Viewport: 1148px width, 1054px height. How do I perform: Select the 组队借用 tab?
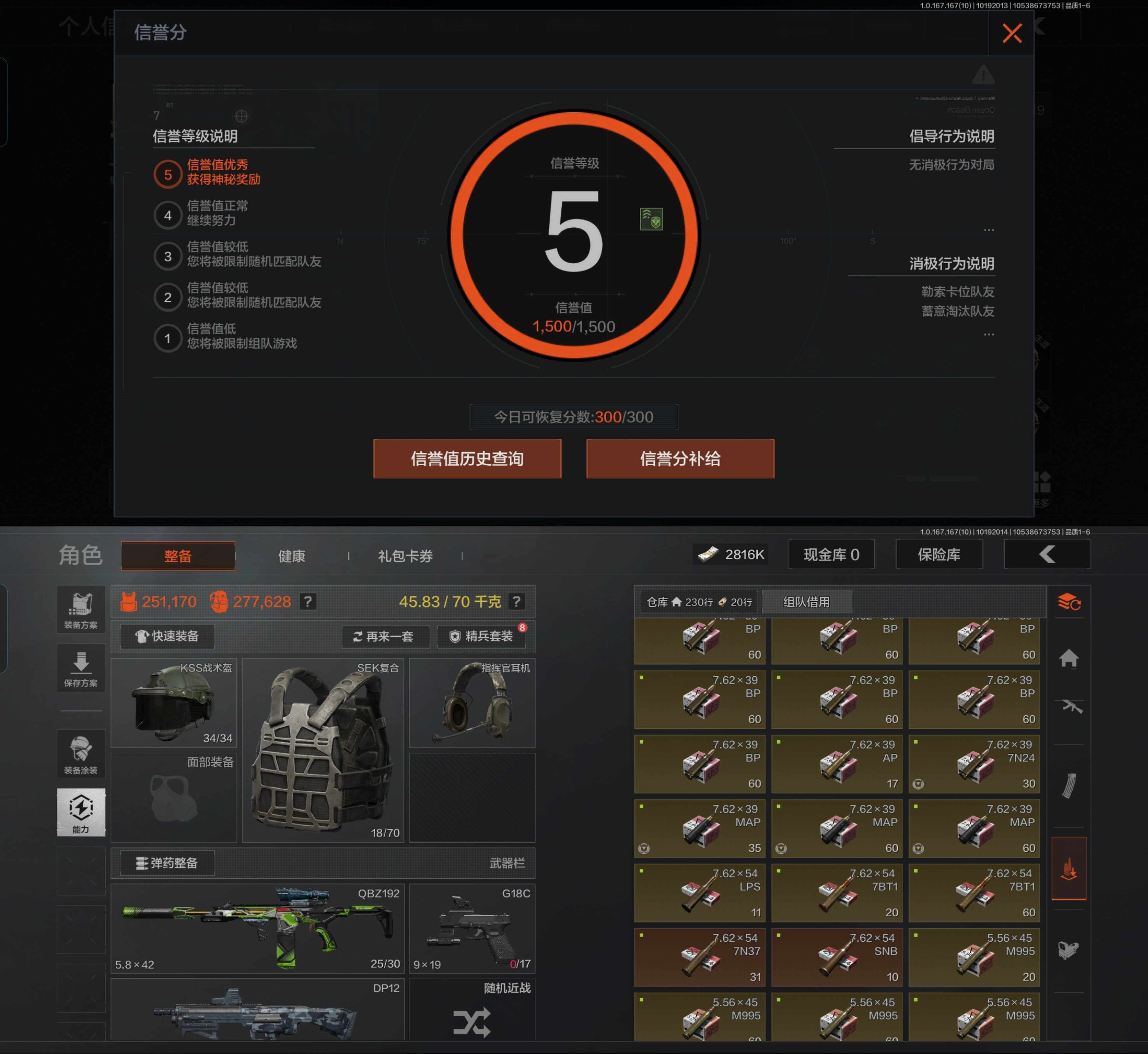click(806, 602)
